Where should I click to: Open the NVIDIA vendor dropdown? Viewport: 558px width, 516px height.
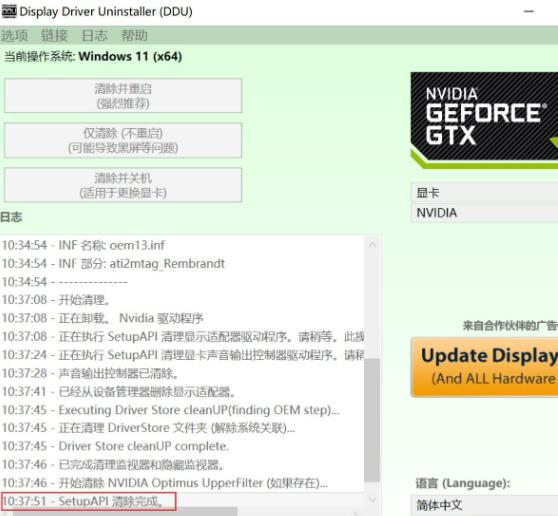coord(484,213)
